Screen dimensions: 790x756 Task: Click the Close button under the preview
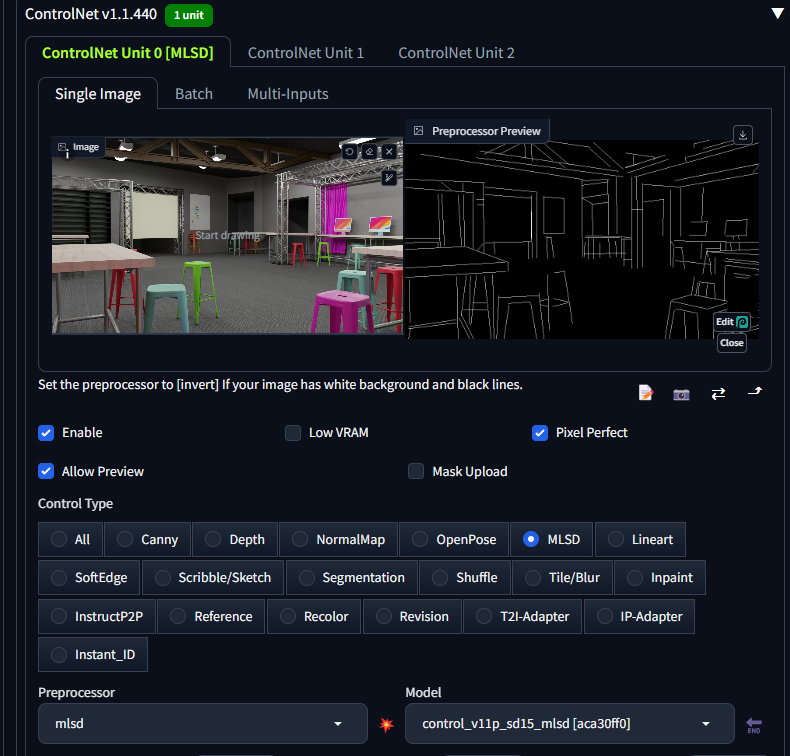731,343
